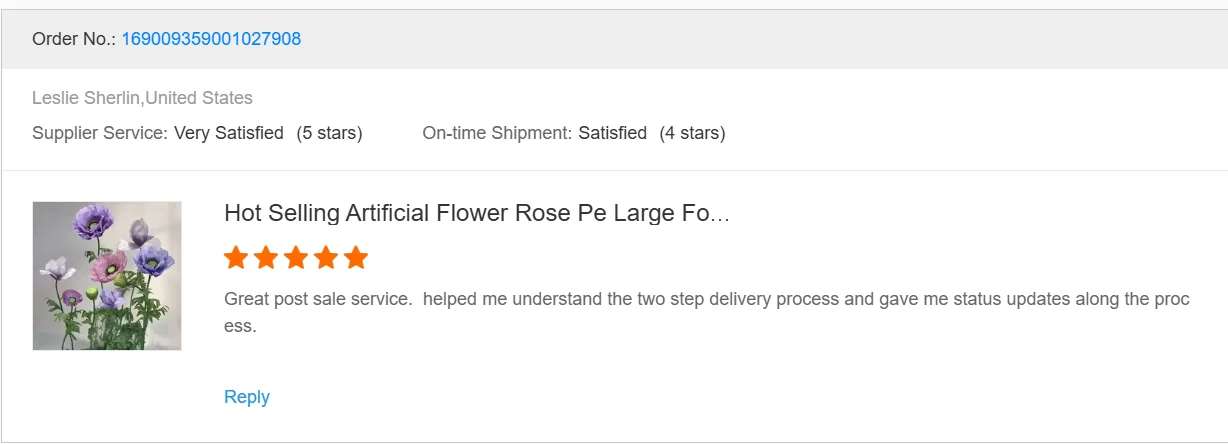Viewport: 1228px width, 444px height.
Task: Click the first orange rating star
Action: coord(236,258)
